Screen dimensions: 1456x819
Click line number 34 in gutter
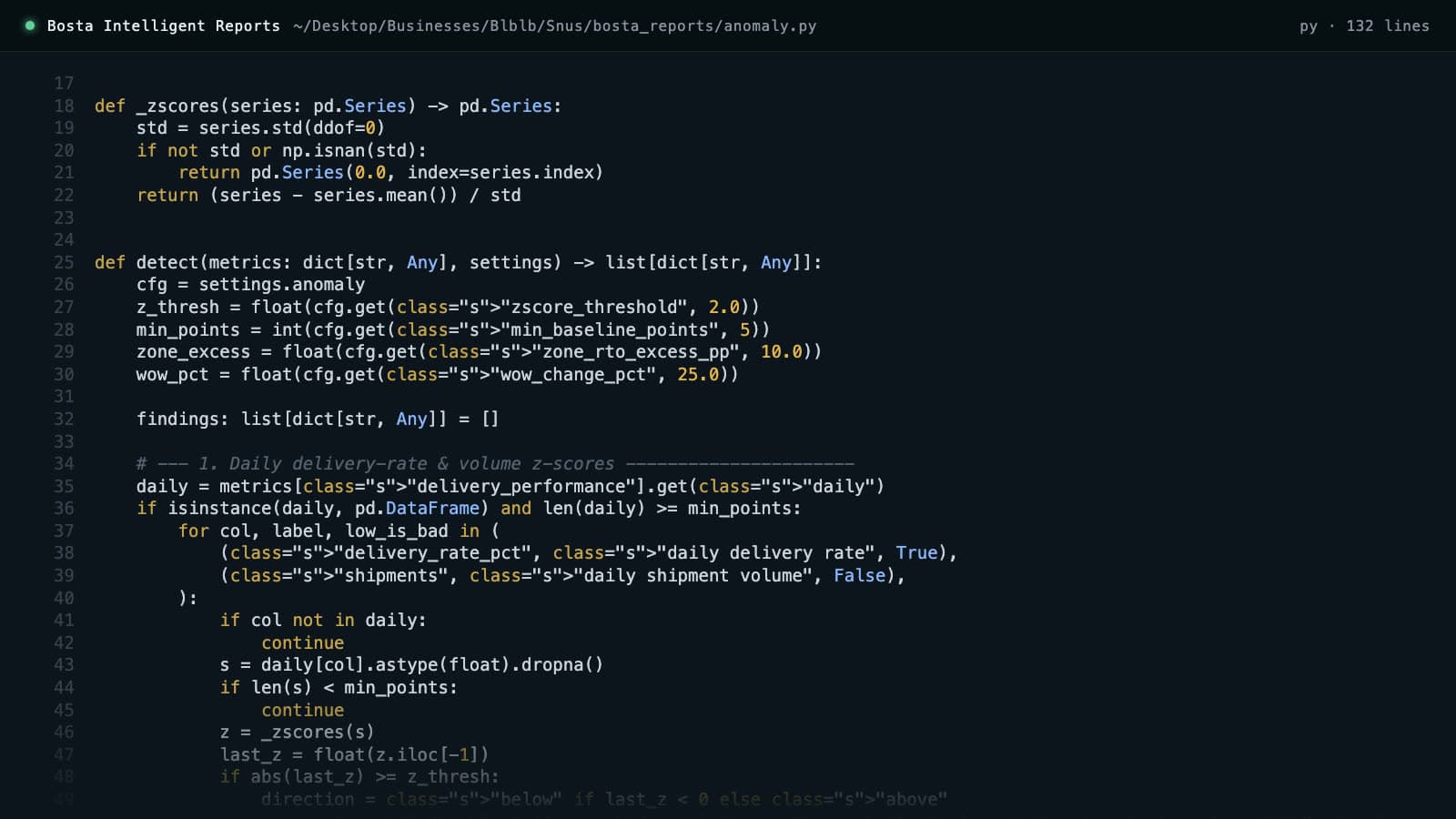[64, 463]
